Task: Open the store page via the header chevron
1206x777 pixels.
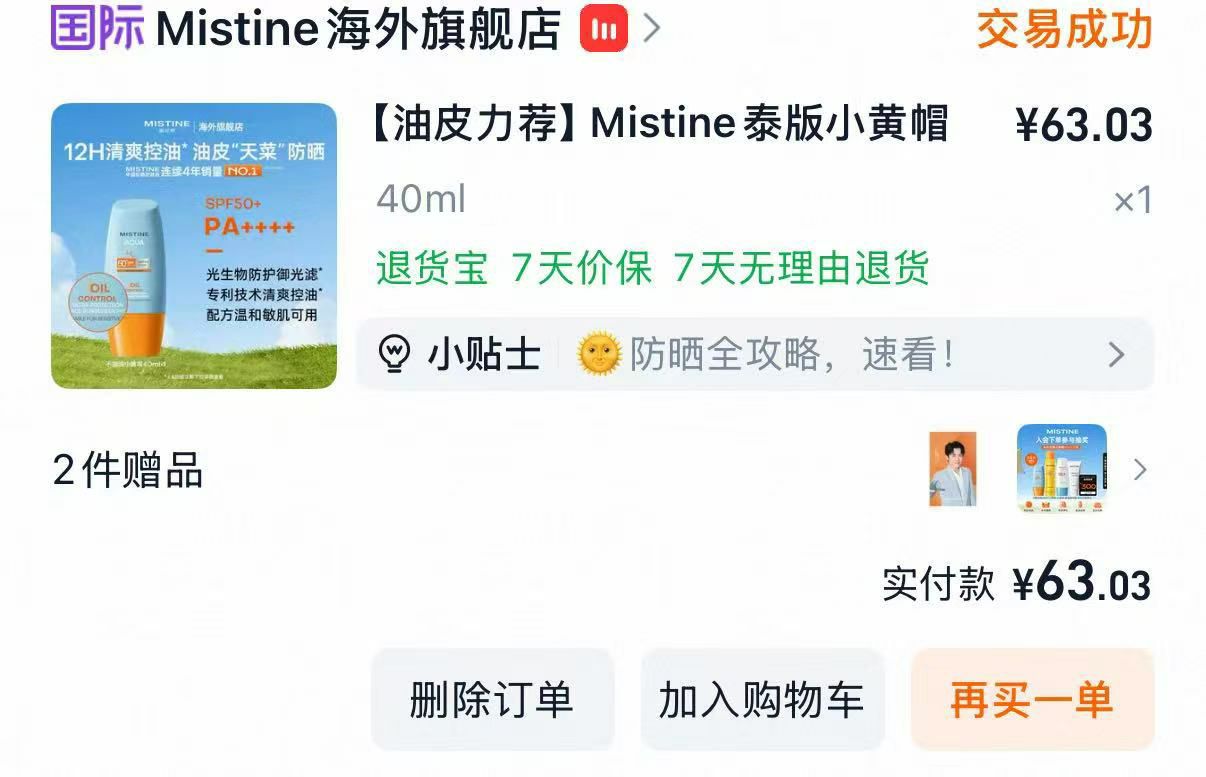Action: (x=652, y=28)
